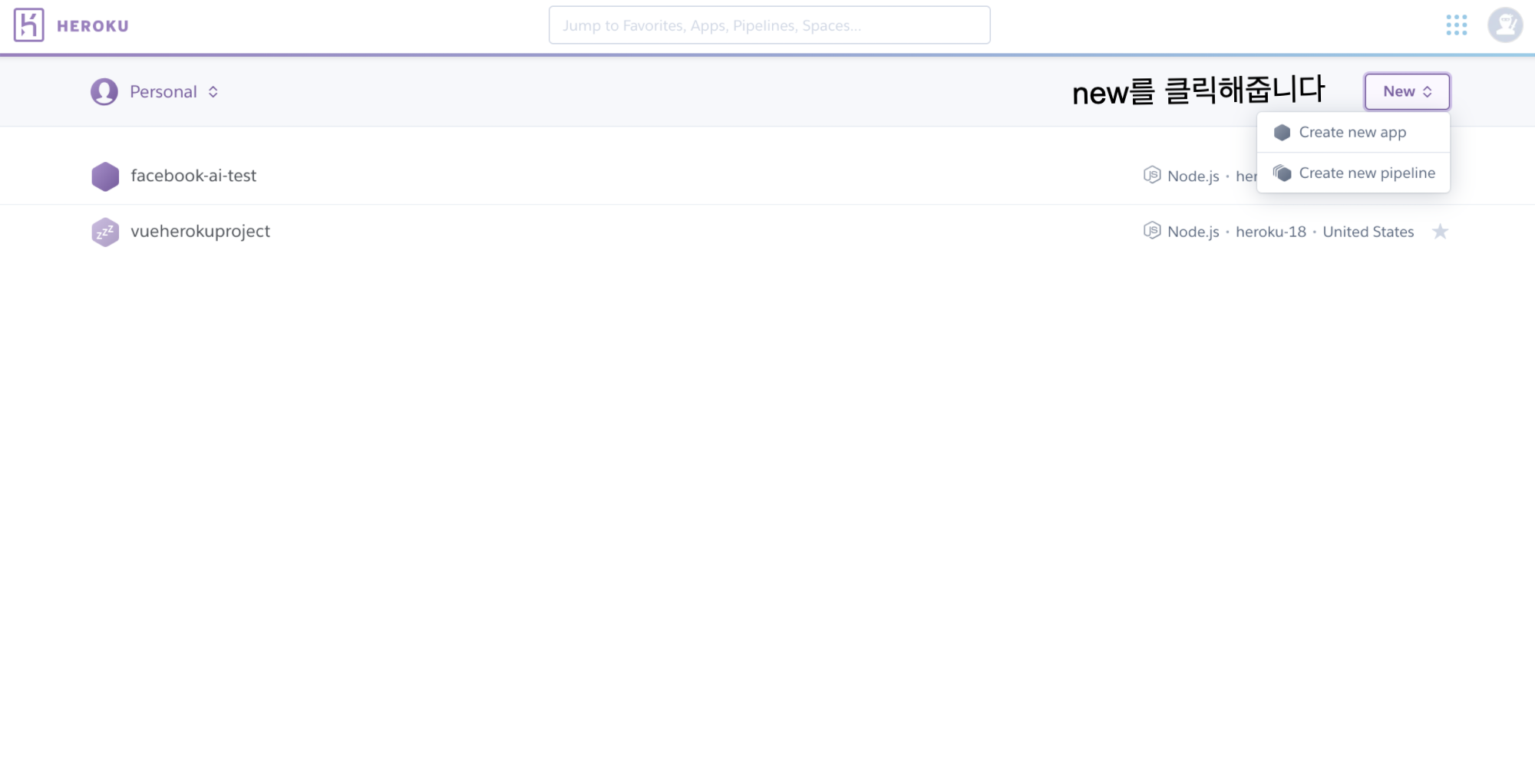1535x784 pixels.
Task: Open the HEROKU wordmark home link
Action: click(93, 26)
